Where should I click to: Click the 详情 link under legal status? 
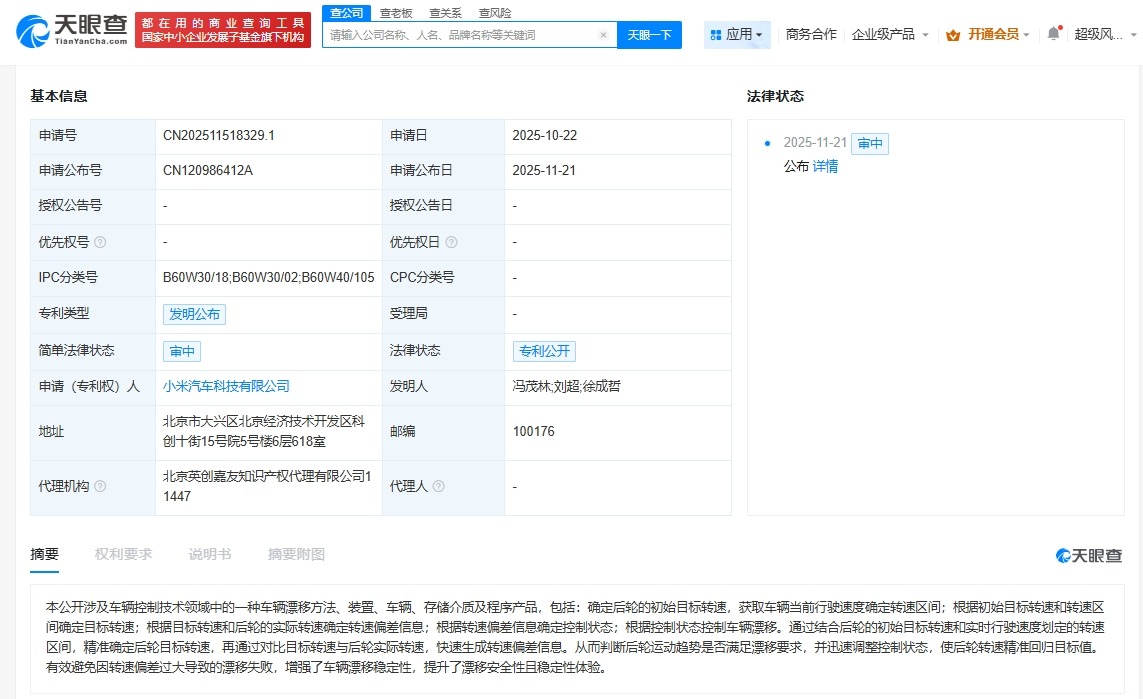tap(824, 166)
